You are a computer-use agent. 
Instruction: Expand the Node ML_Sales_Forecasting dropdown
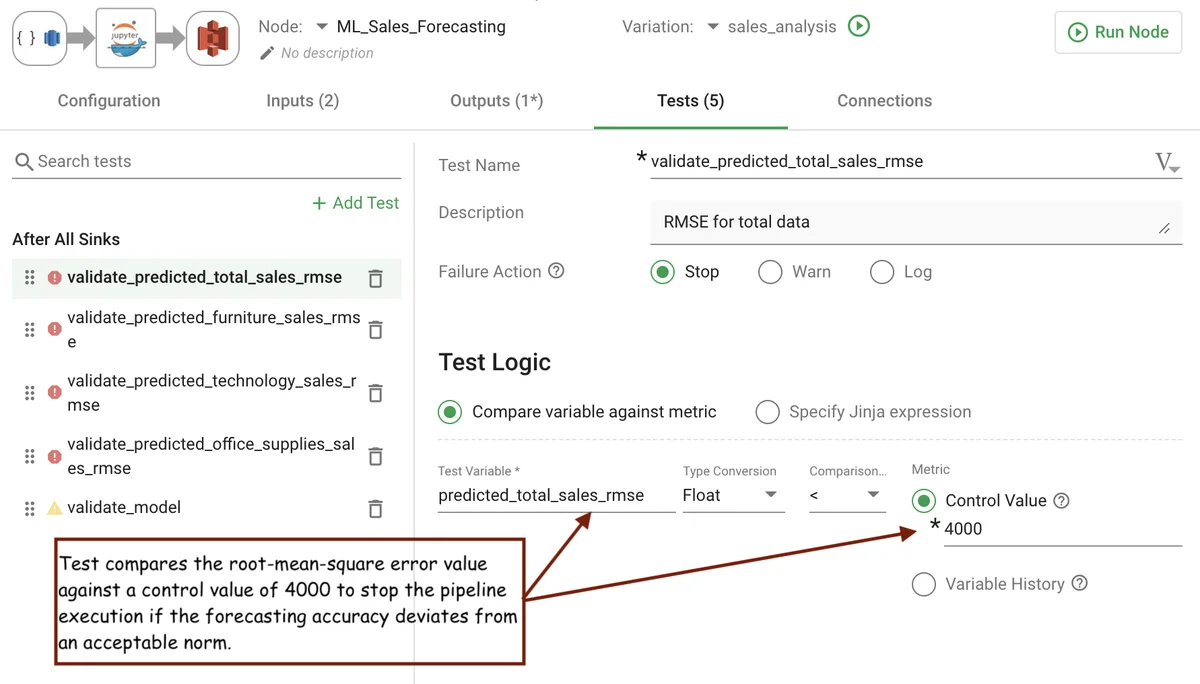322,27
